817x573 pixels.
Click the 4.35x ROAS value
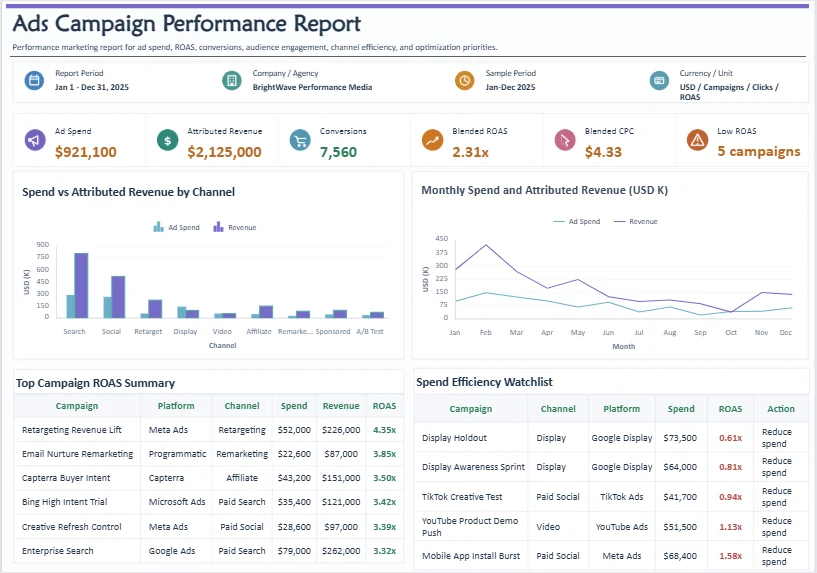point(385,430)
